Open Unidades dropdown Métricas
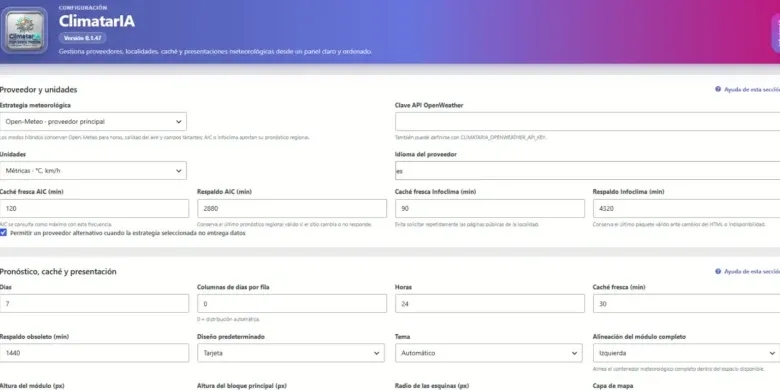 (x=93, y=171)
